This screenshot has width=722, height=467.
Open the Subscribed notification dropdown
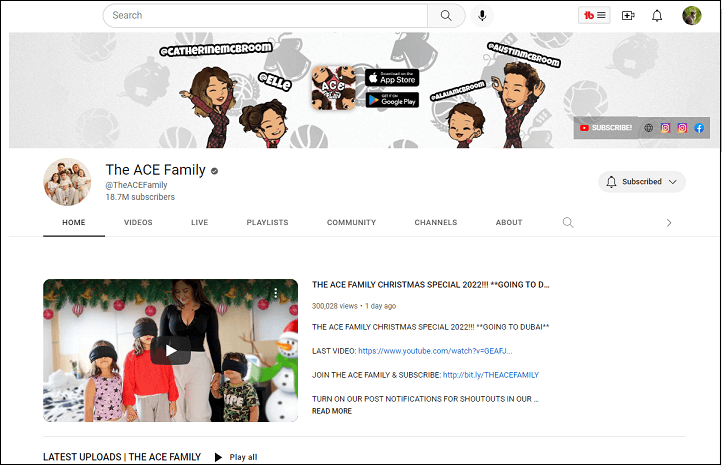[642, 181]
